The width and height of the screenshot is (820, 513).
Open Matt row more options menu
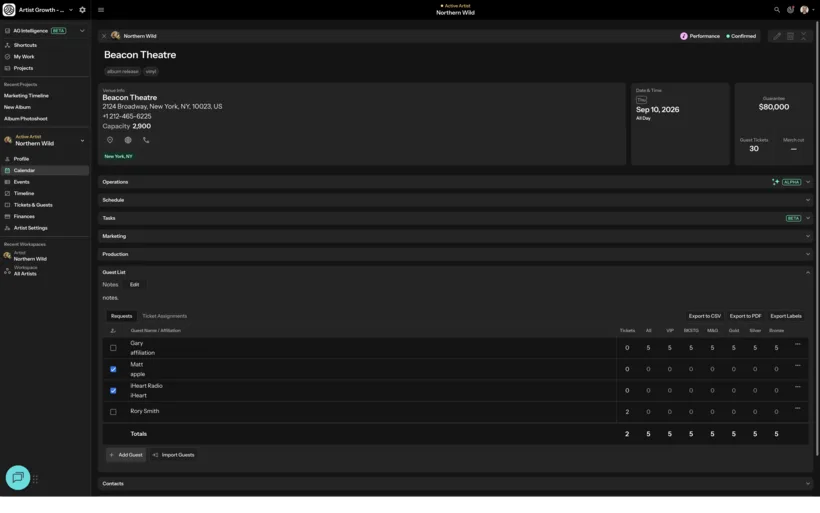click(798, 366)
